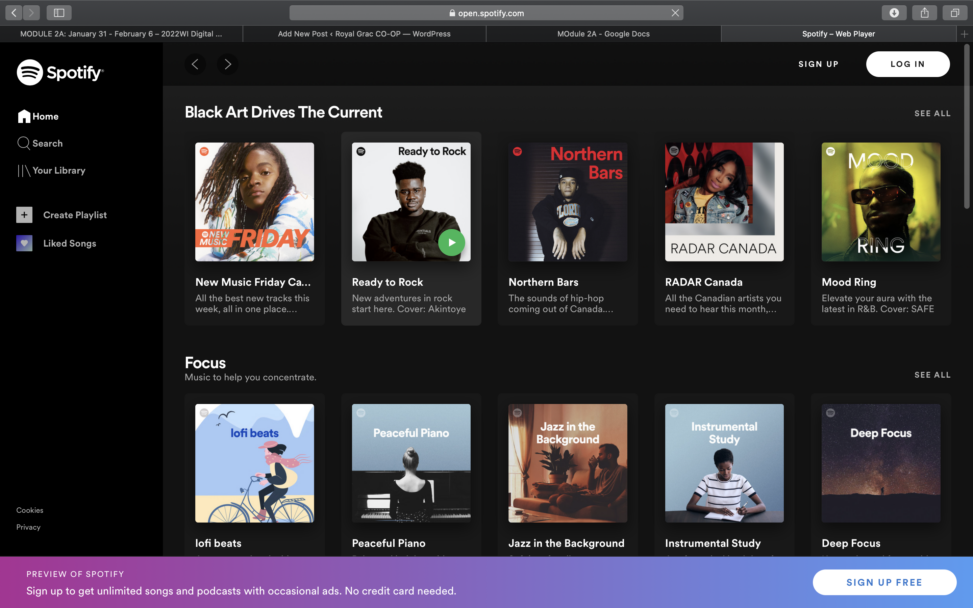Open the Privacy link
973x608 pixels.
tap(28, 527)
